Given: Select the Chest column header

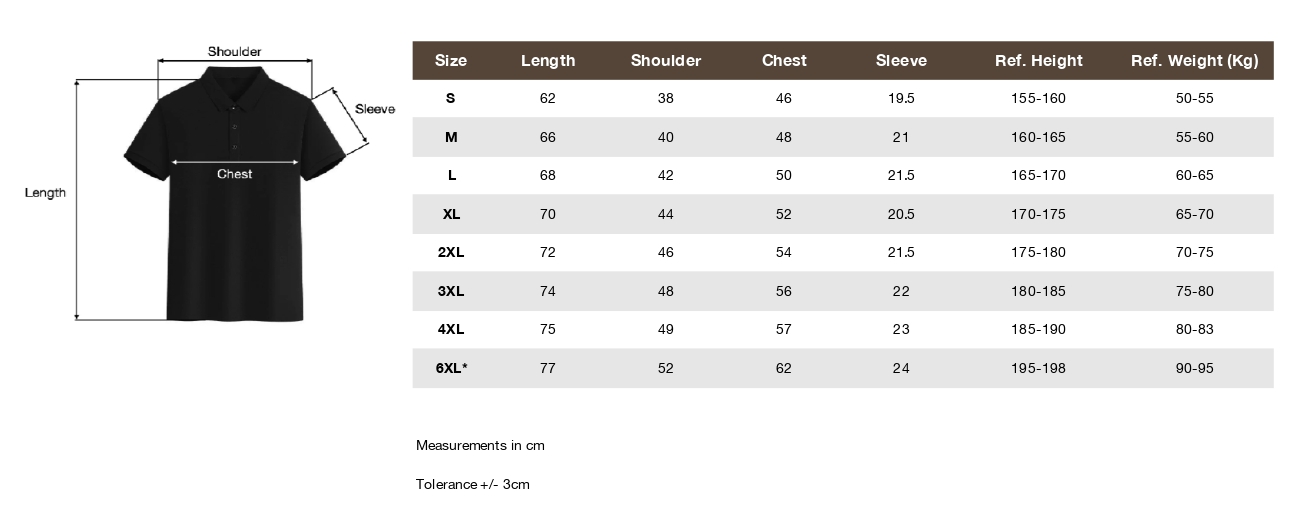Looking at the screenshot, I should [x=784, y=61].
